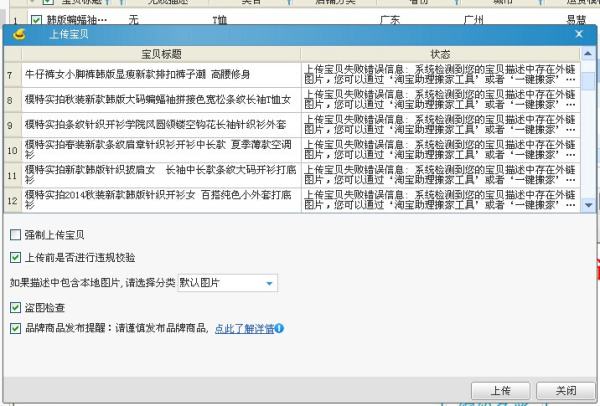The width and height of the screenshot is (600, 406).
Task: Click the yellow assistant logo in title bar
Action: click(x=19, y=34)
